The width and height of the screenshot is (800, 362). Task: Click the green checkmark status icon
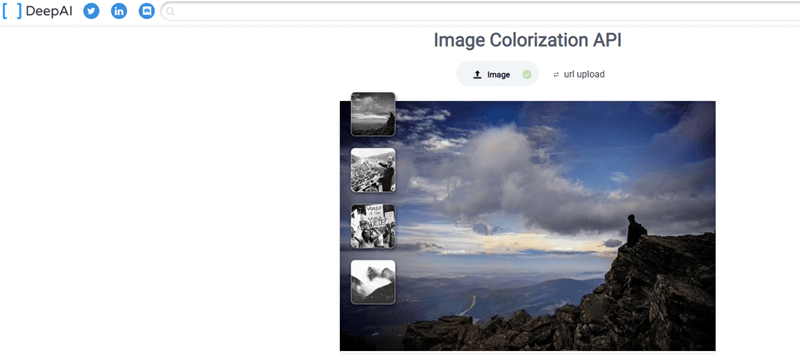click(x=527, y=74)
